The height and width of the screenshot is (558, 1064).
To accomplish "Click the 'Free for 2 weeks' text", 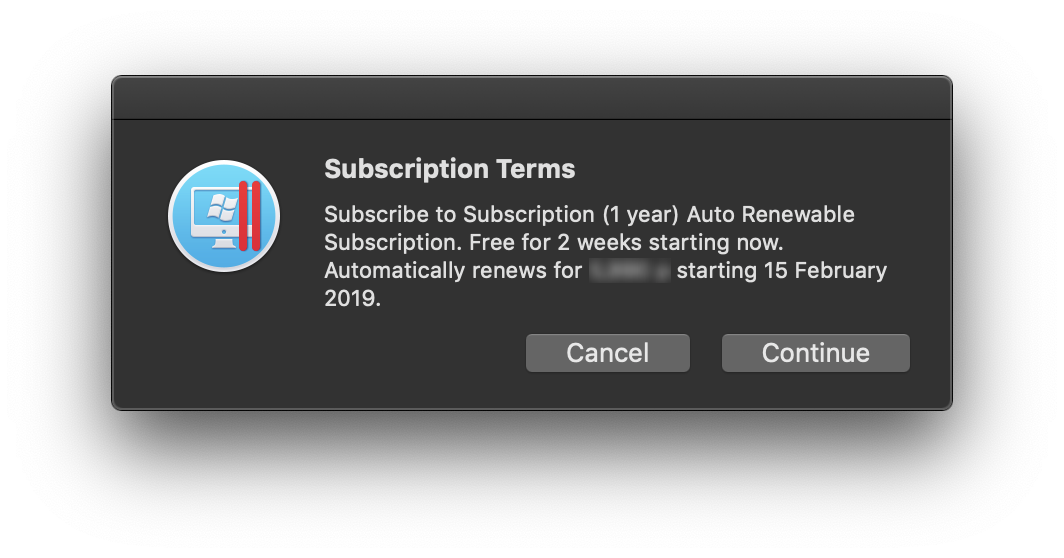I will point(553,242).
